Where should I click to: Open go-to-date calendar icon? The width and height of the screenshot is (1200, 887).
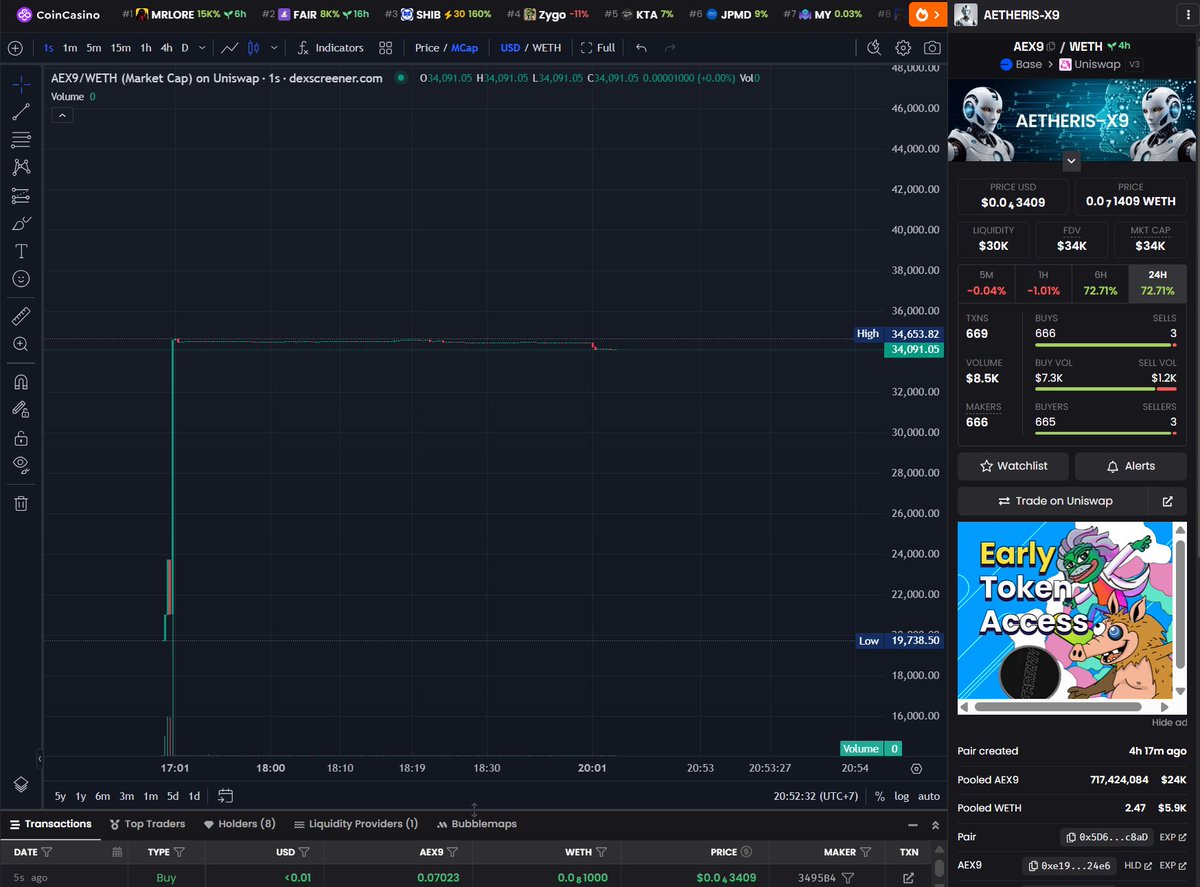coord(225,796)
